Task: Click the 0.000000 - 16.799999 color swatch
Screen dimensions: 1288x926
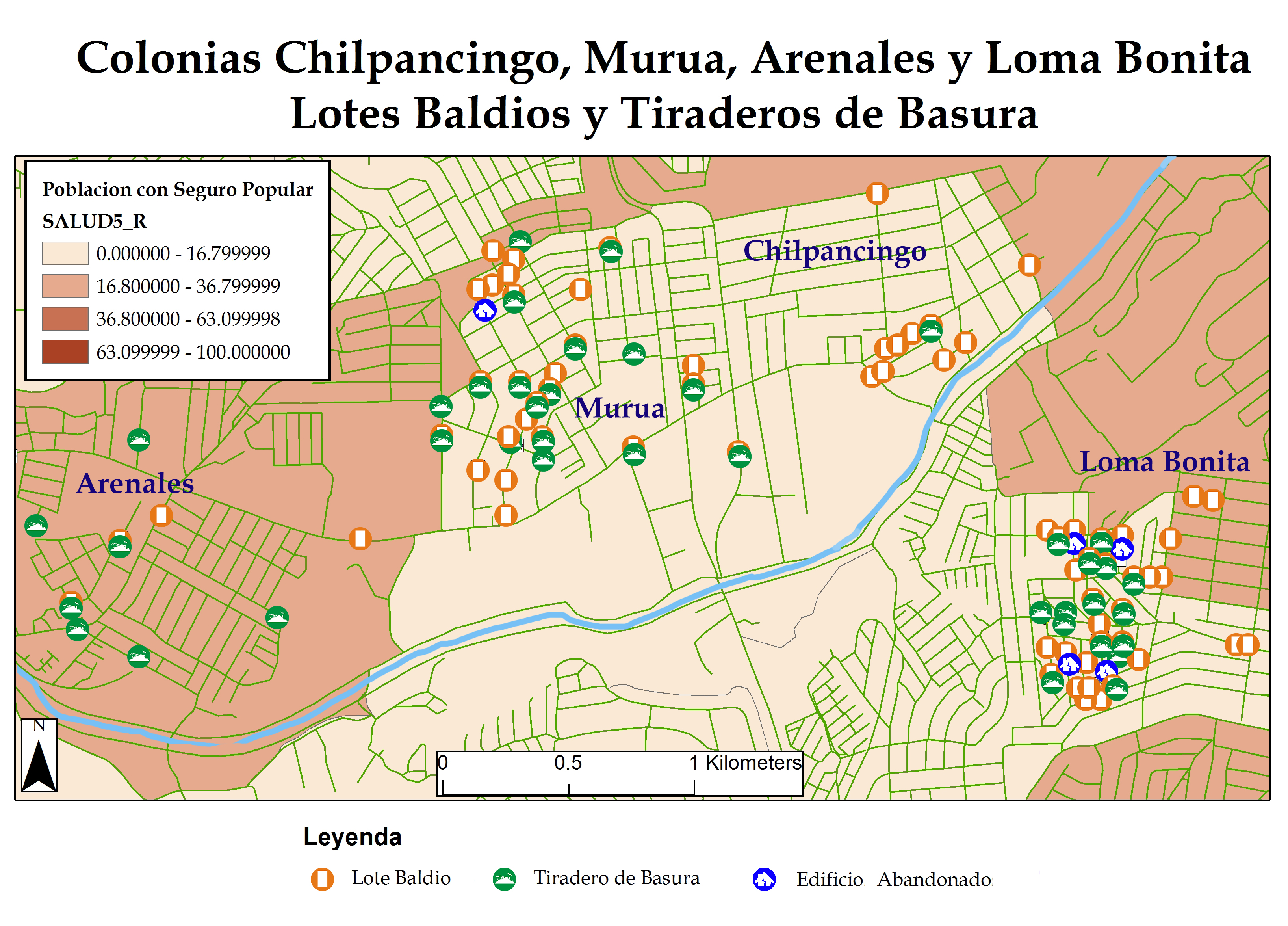Action: tap(65, 253)
